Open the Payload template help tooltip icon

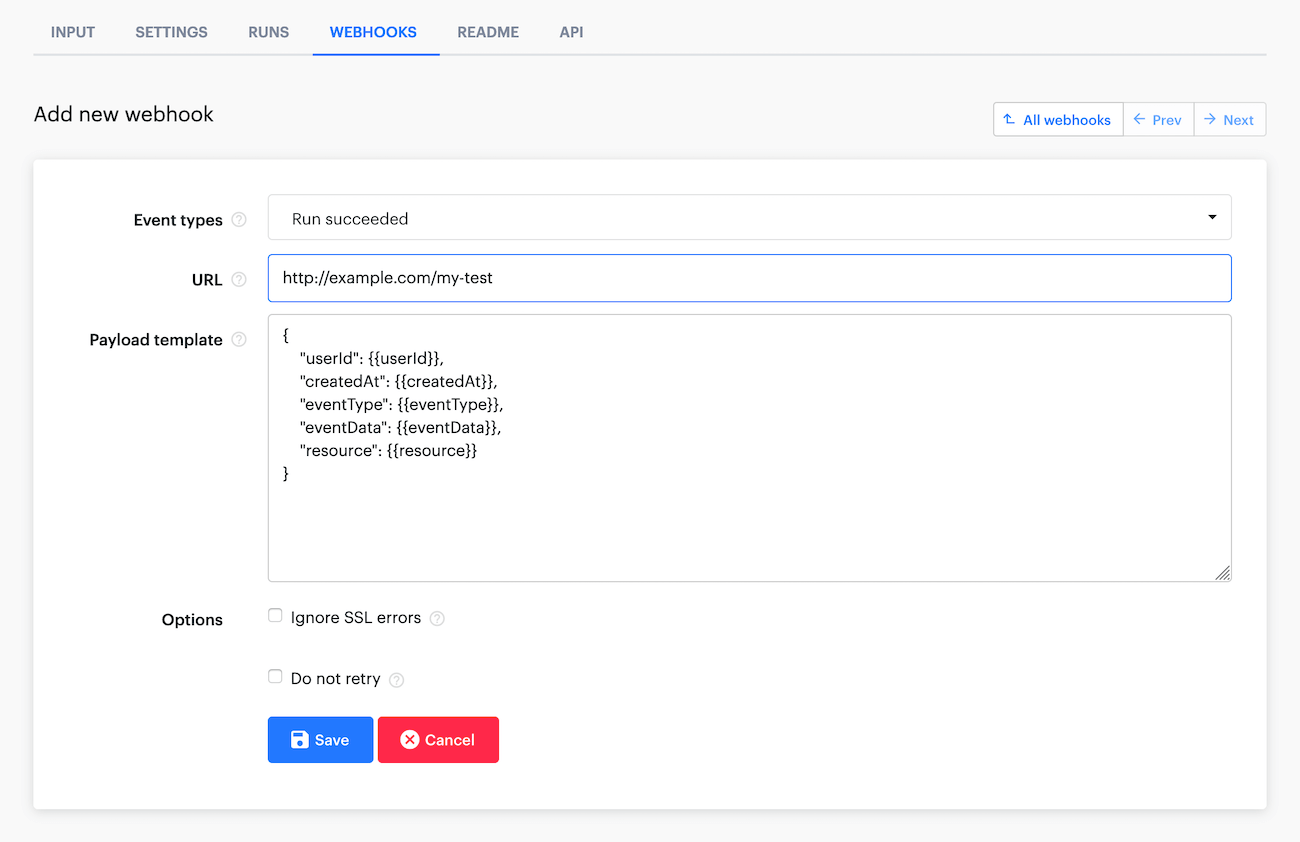tap(239, 340)
